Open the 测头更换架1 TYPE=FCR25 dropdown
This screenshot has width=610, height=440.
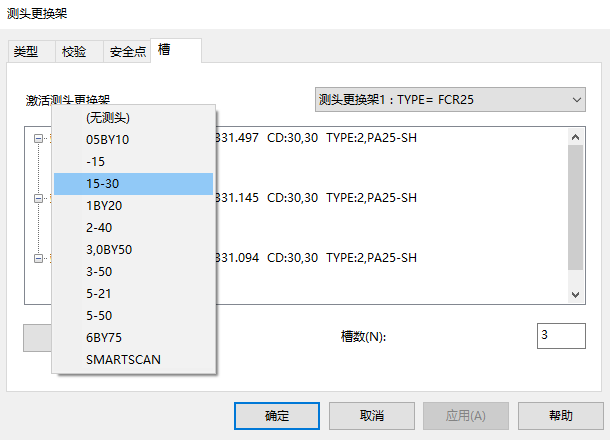pos(449,100)
